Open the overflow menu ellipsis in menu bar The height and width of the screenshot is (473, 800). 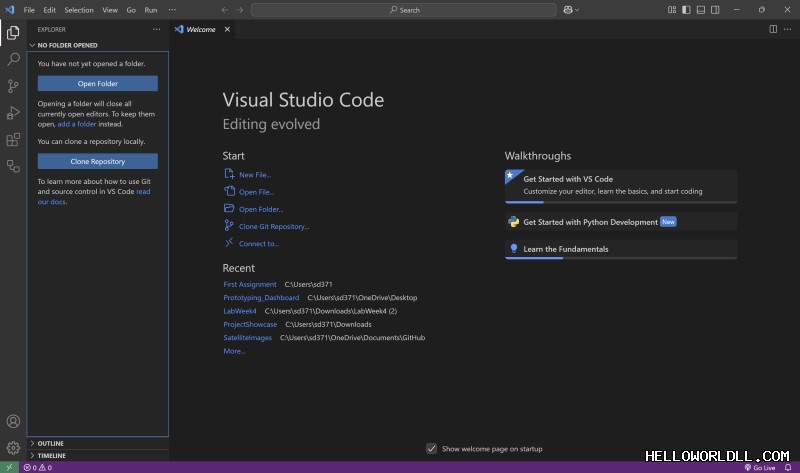click(172, 10)
